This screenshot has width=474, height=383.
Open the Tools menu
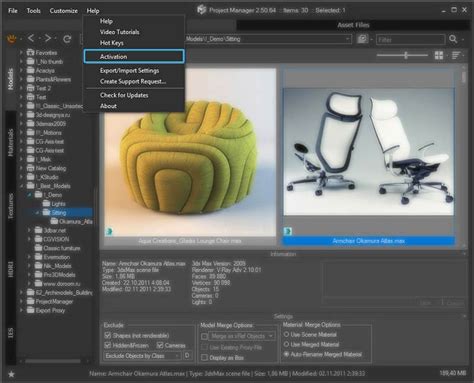pos(34,11)
